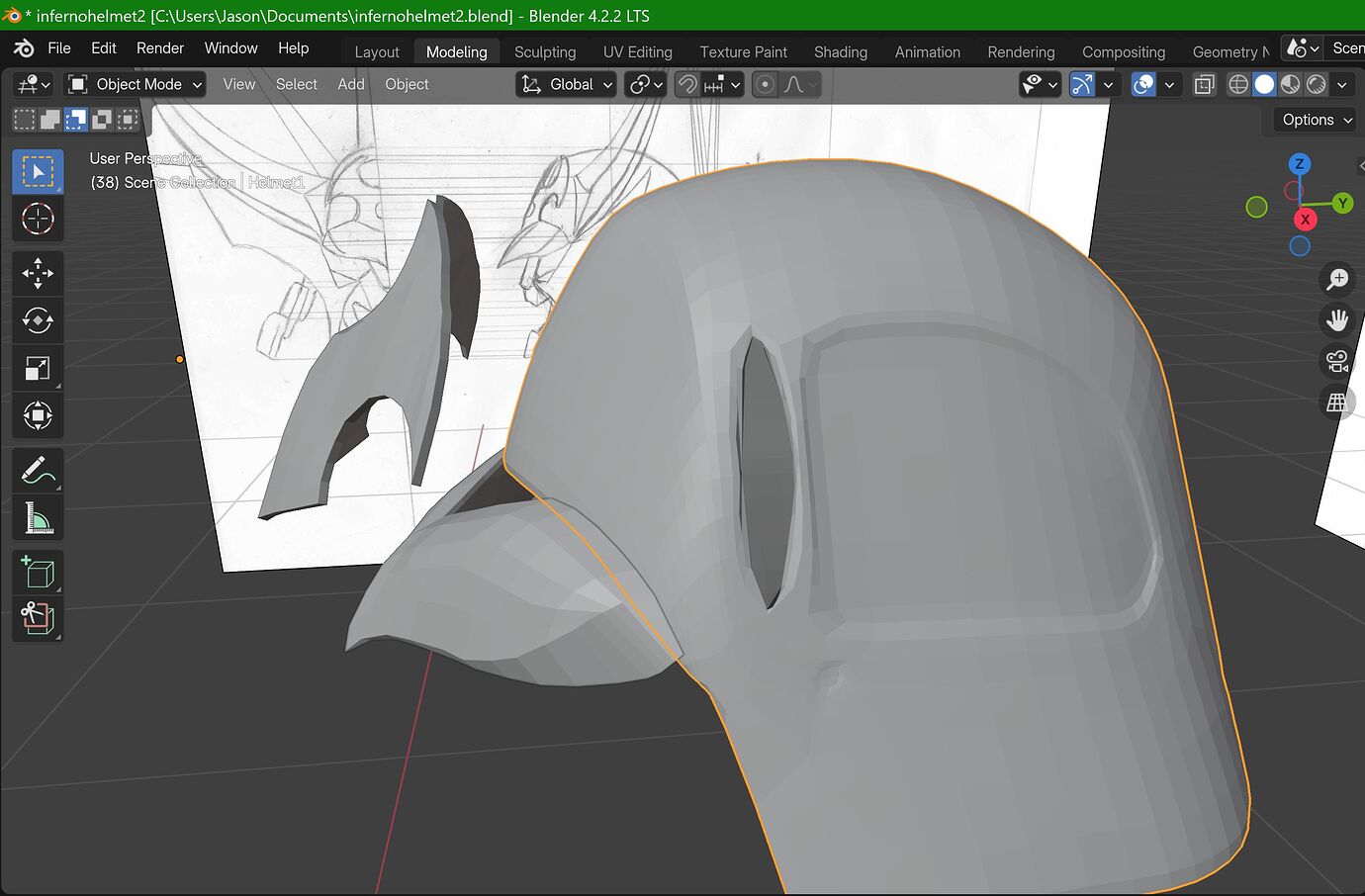
Task: Open the viewport Object menu
Action: click(407, 85)
